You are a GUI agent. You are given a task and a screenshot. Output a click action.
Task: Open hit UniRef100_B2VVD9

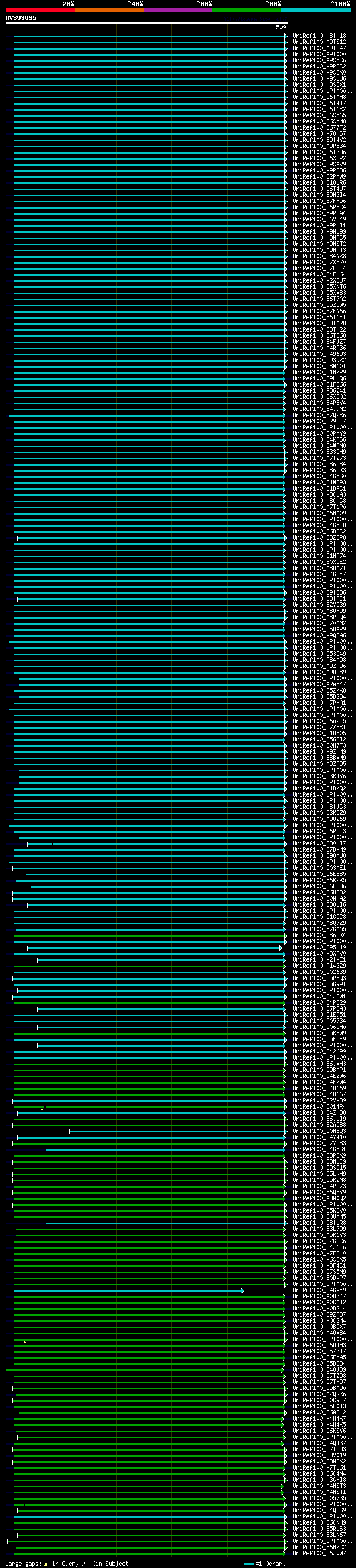(319, 1101)
